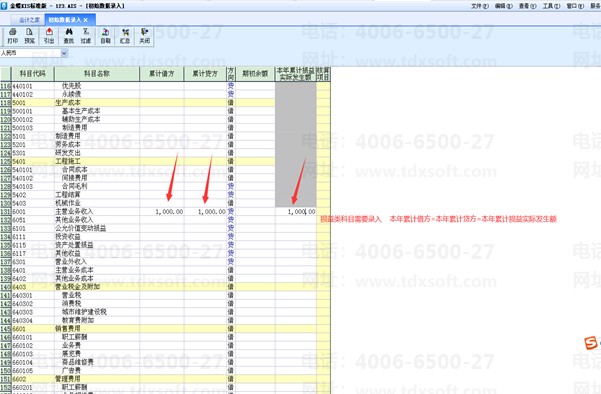This screenshot has height=394, width=601.
Task: Click the 汇总 summarize toolbar icon
Action: pos(125,36)
